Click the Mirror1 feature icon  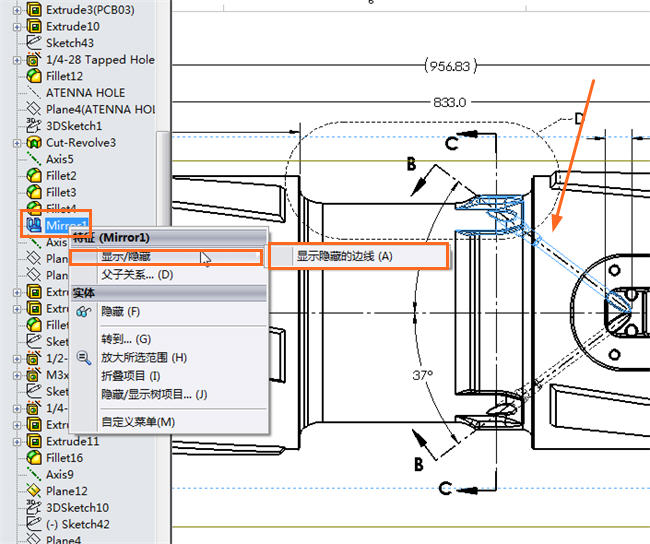[34, 225]
